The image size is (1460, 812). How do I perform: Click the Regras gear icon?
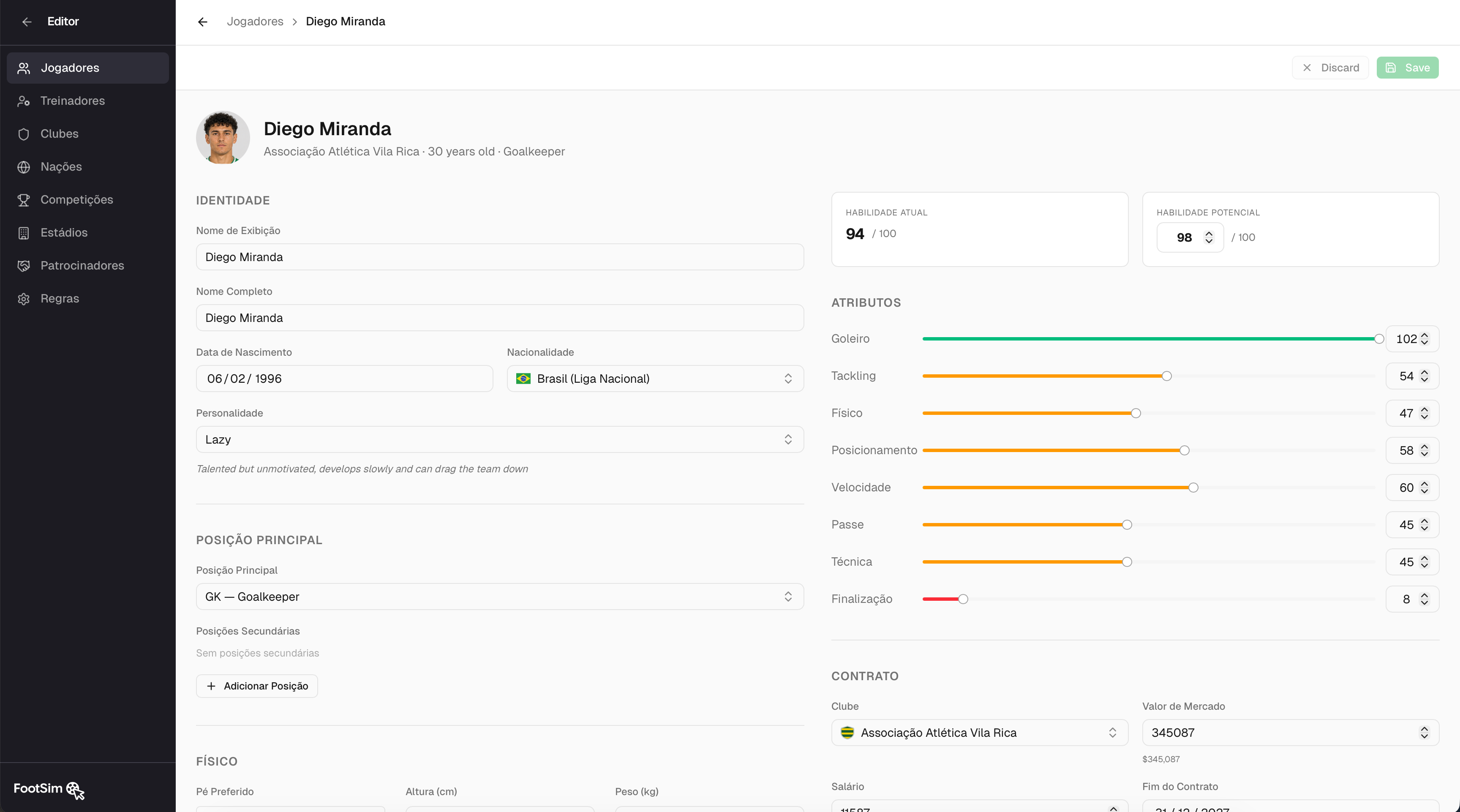(23, 299)
